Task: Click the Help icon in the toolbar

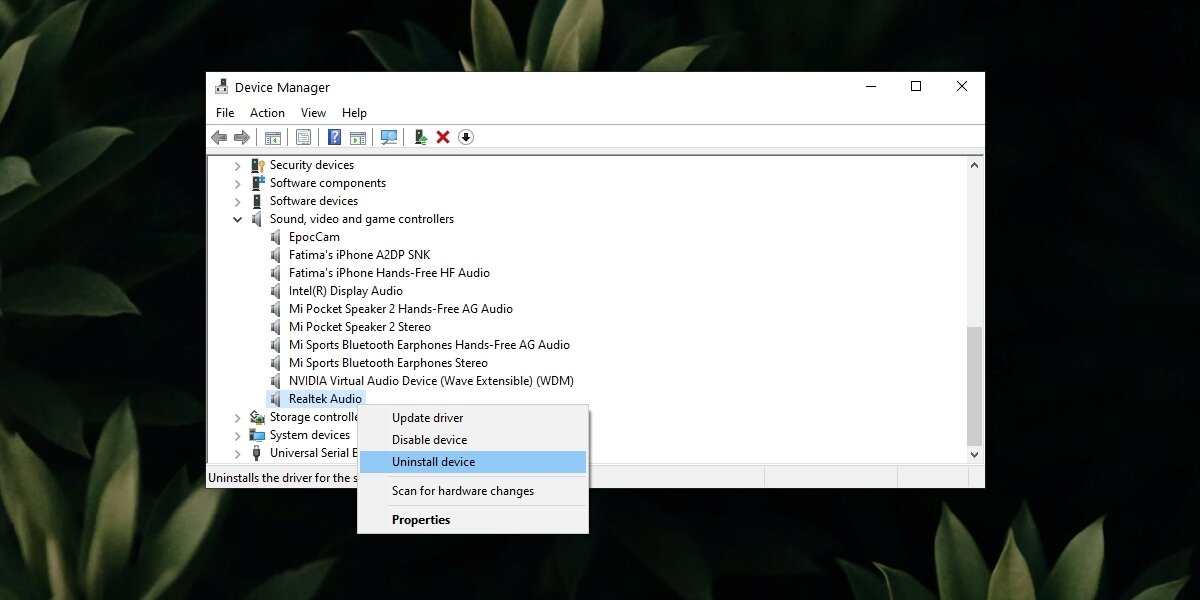Action: coord(334,137)
